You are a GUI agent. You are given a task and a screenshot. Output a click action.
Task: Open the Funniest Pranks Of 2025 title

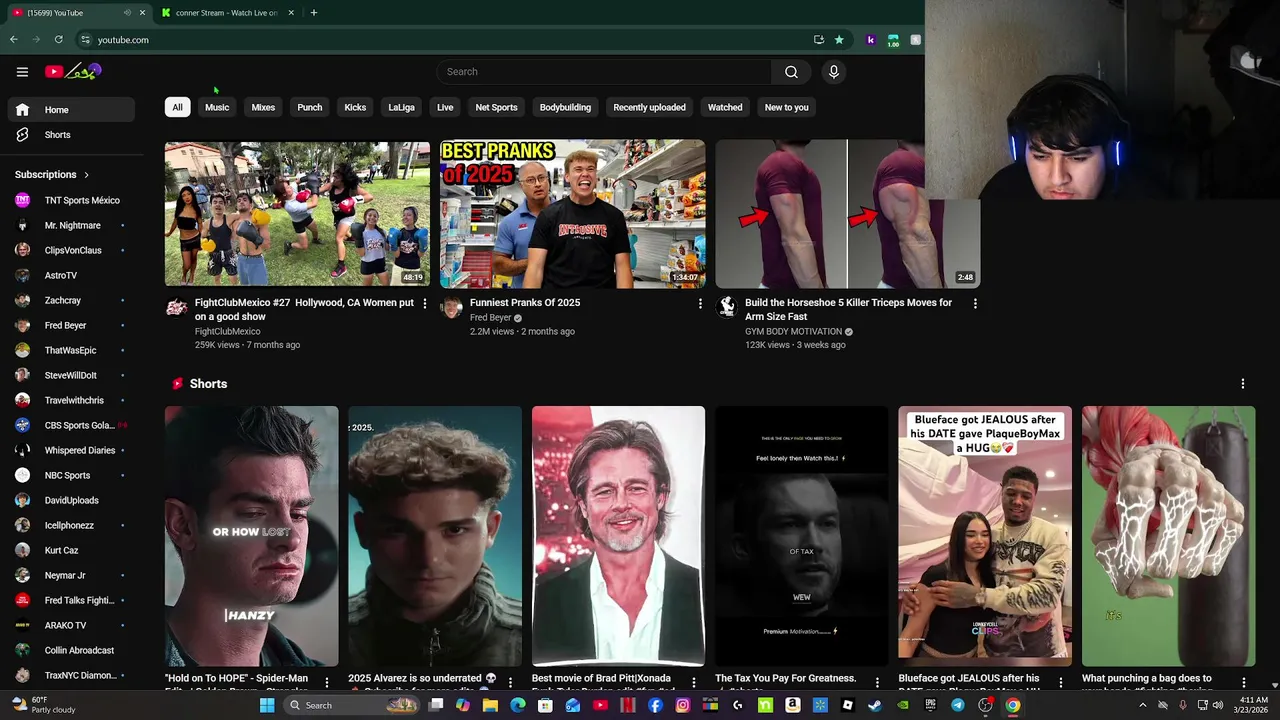click(x=525, y=303)
